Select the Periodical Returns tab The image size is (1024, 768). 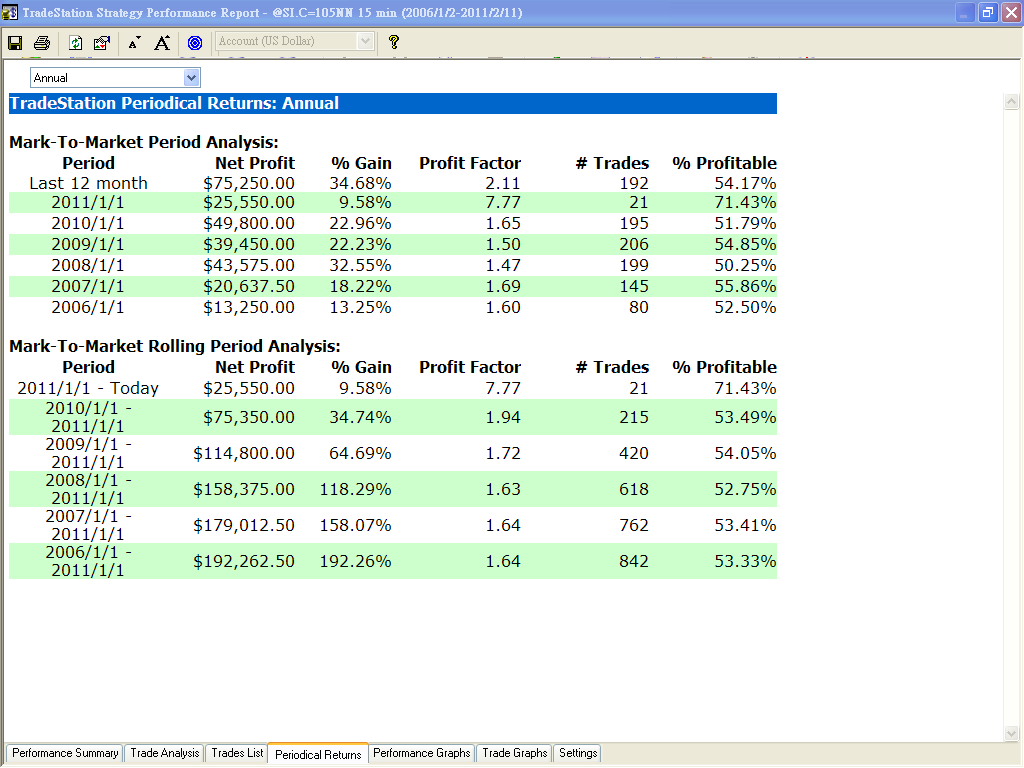(x=318, y=754)
